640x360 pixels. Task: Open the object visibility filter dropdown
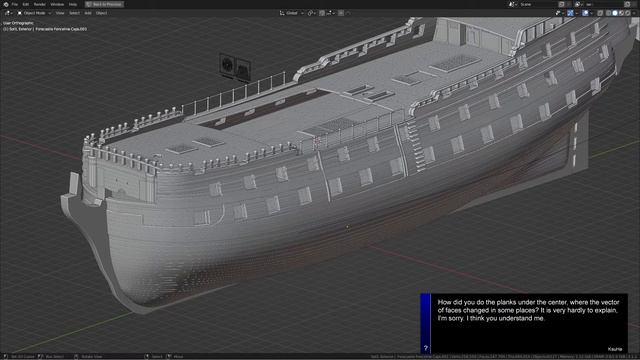(559, 13)
